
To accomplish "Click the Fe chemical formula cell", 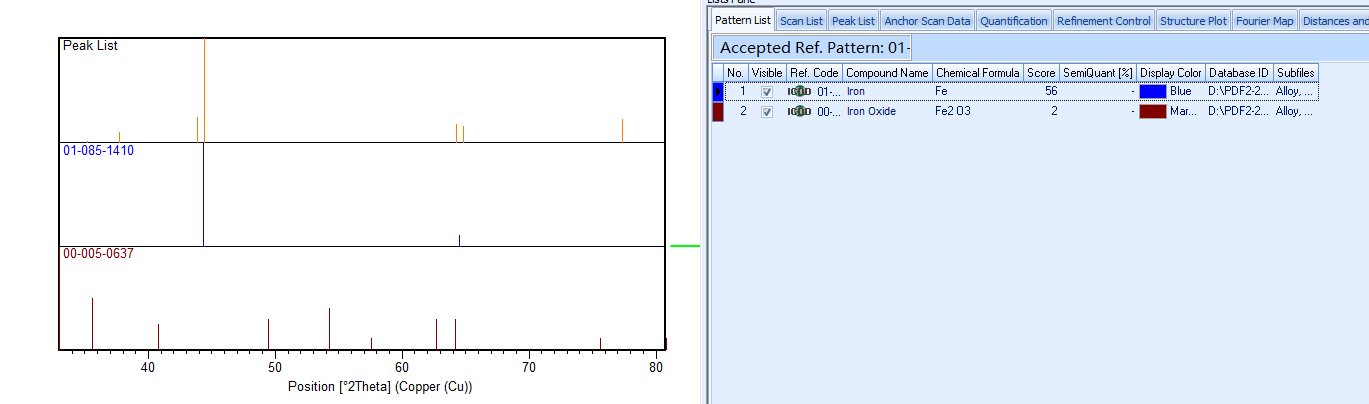I will pyautogui.click(x=977, y=91).
